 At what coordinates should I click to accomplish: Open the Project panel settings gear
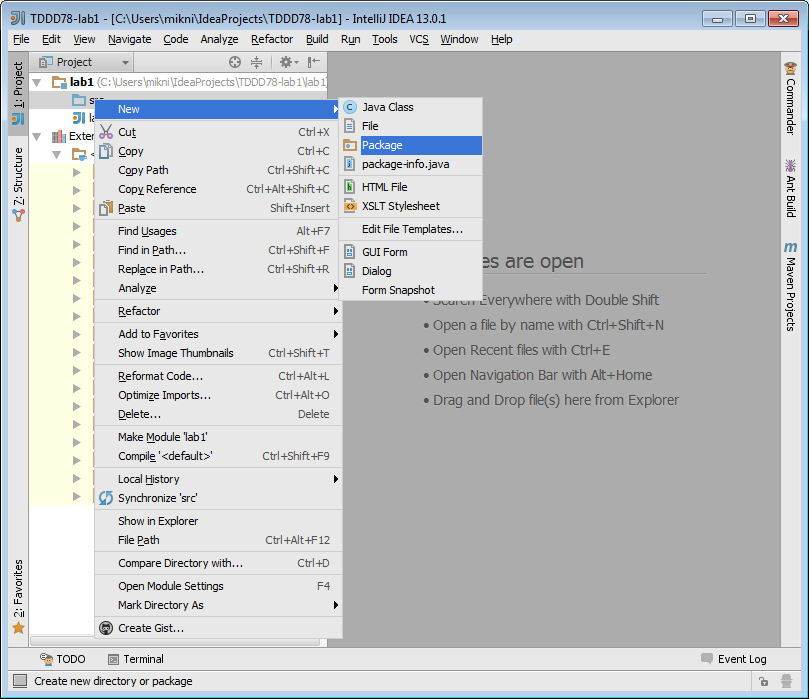(288, 62)
